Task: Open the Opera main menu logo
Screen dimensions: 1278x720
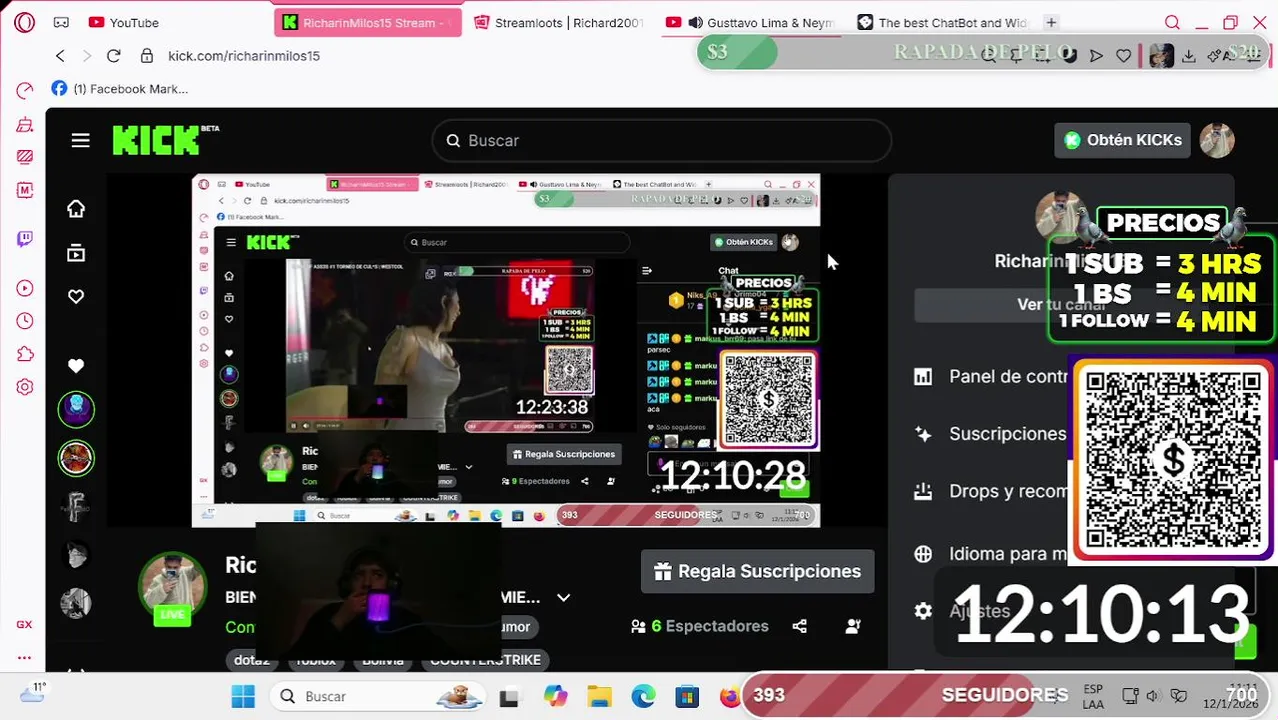Action: click(x=25, y=22)
